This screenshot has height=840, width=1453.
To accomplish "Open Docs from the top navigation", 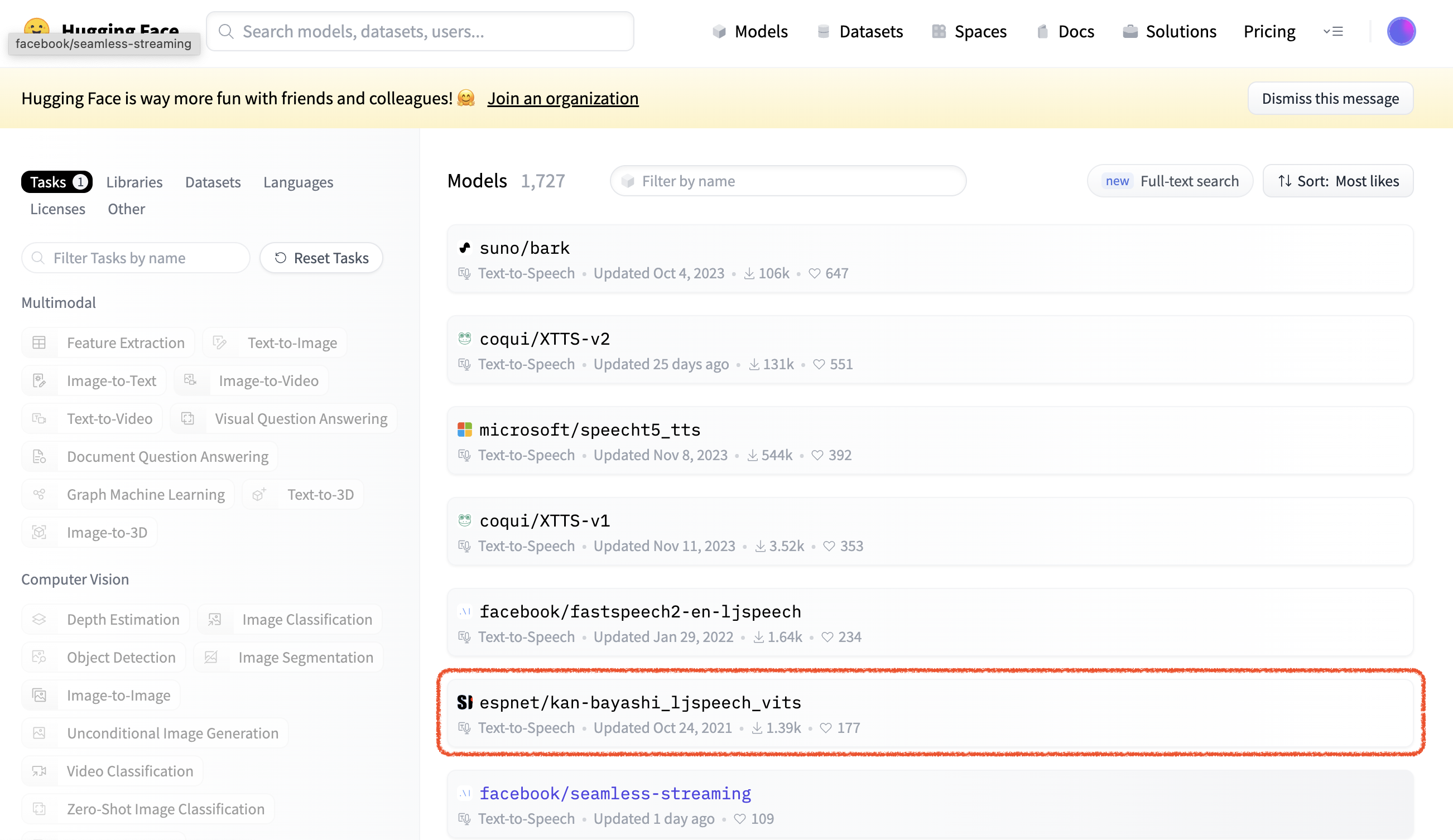I will tap(1065, 31).
